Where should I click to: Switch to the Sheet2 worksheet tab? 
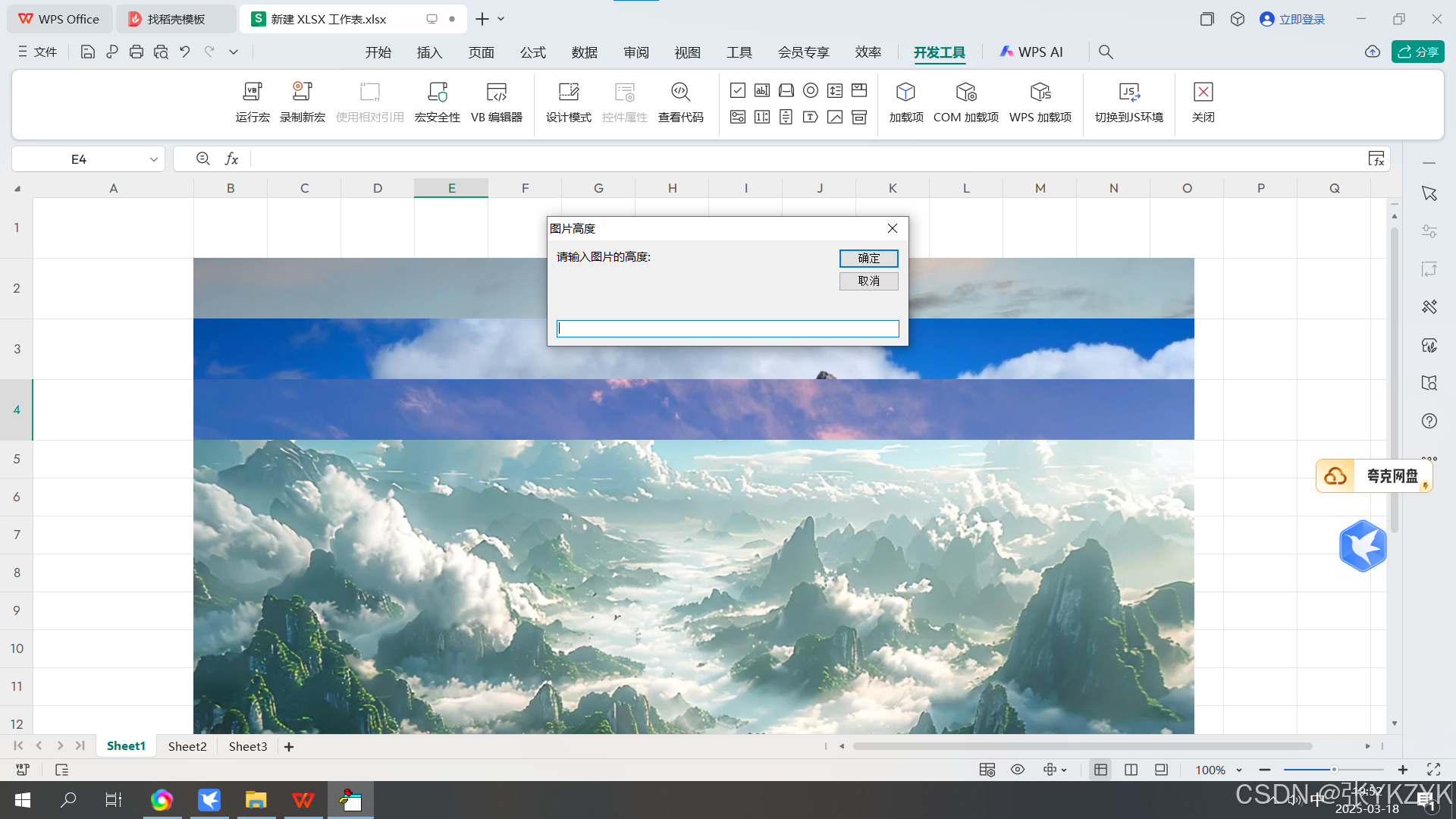(x=187, y=746)
